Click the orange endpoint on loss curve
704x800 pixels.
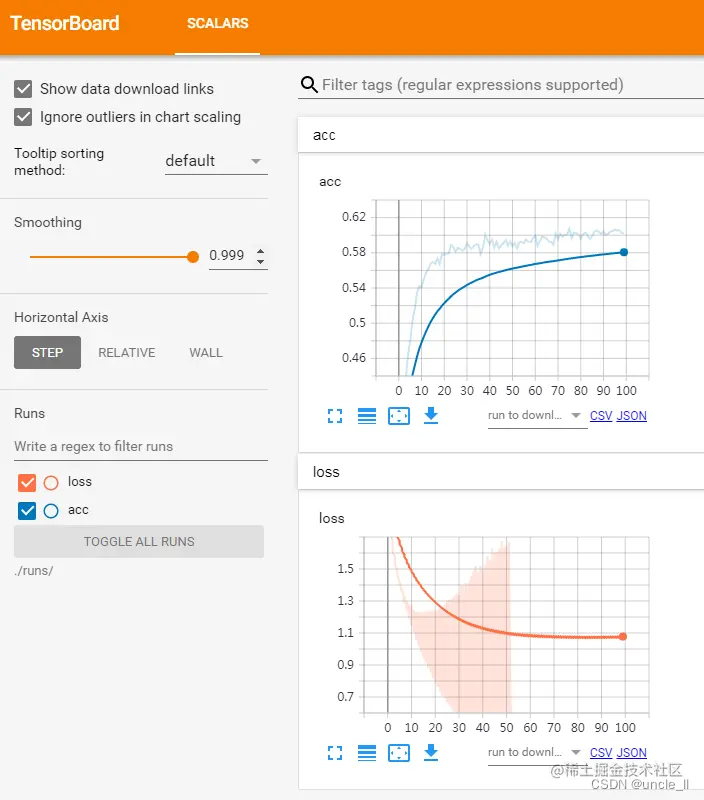tap(623, 636)
